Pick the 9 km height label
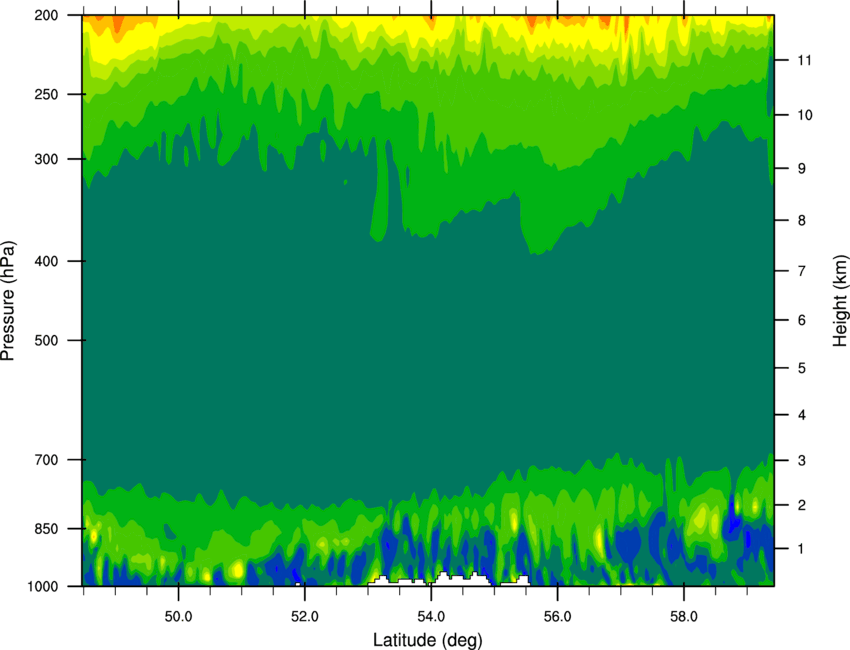The width and height of the screenshot is (850, 650). coord(801,169)
